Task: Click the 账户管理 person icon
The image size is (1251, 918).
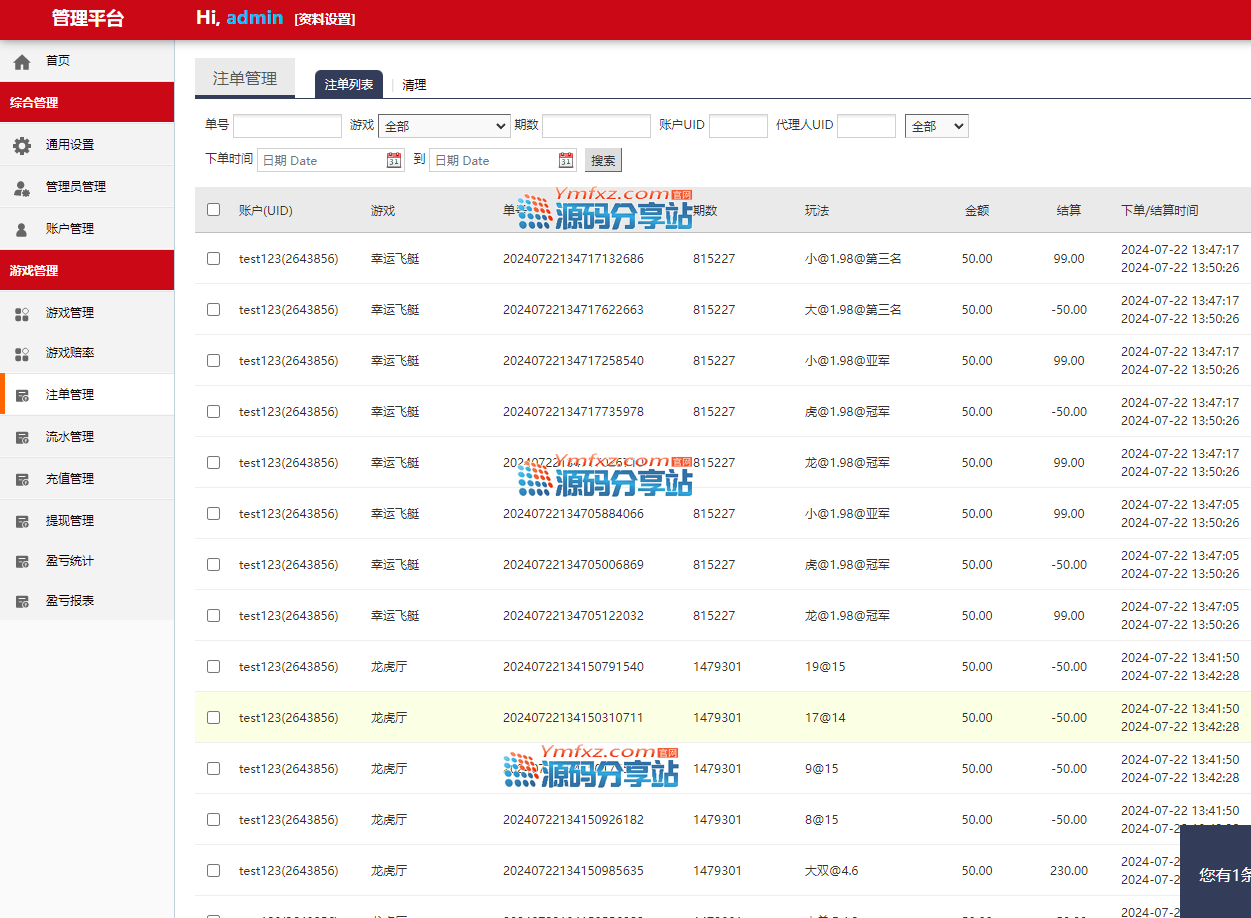Action: pyautogui.click(x=22, y=230)
